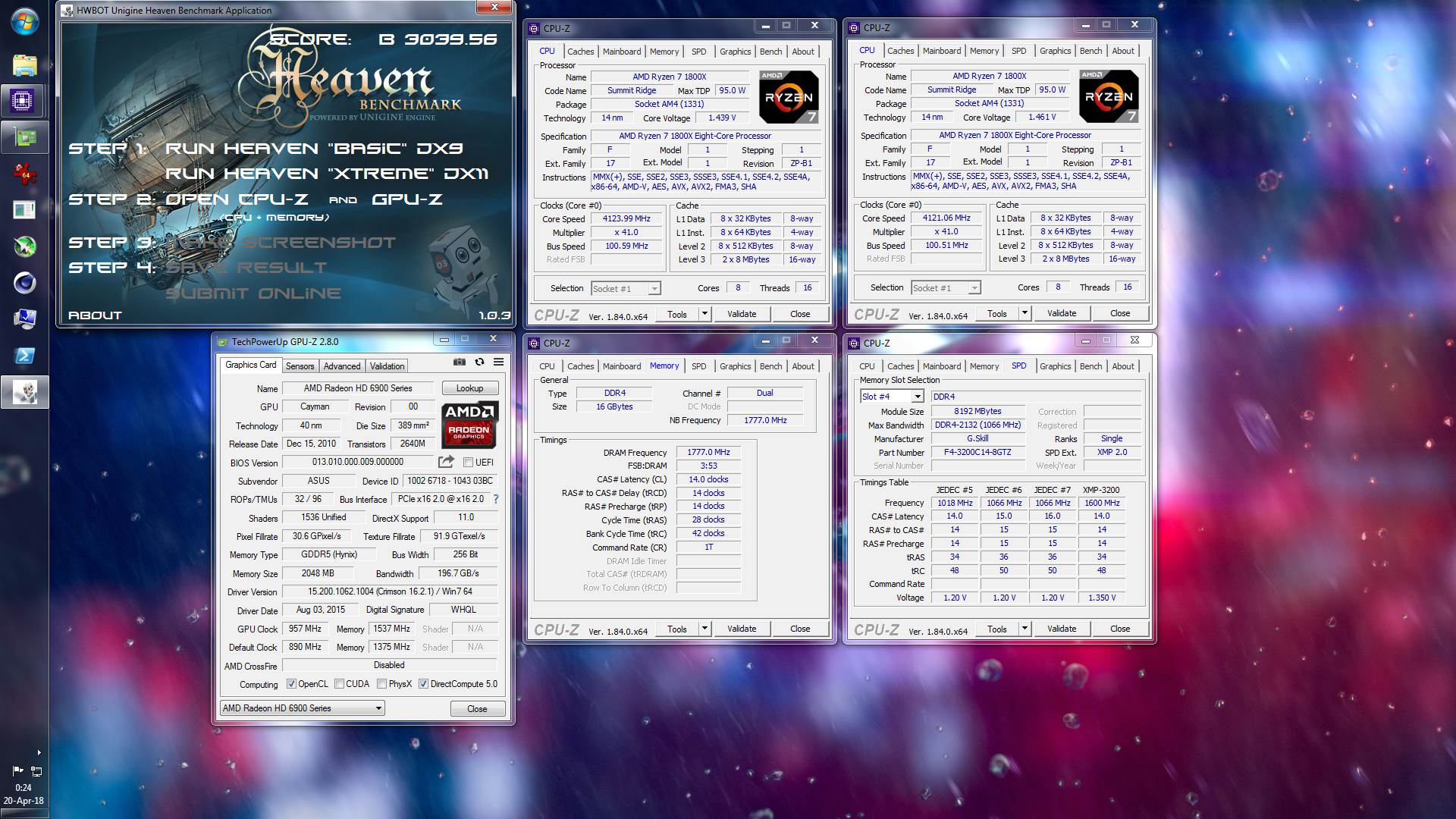Run Heaven "Xtreme" DX11 benchmark

327,174
